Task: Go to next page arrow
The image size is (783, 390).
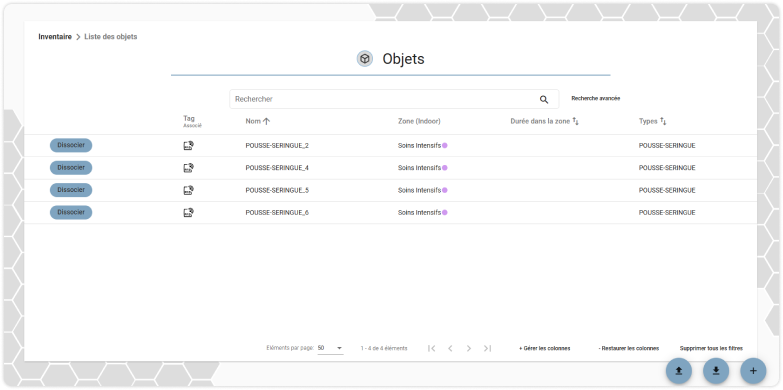Action: [x=468, y=349]
